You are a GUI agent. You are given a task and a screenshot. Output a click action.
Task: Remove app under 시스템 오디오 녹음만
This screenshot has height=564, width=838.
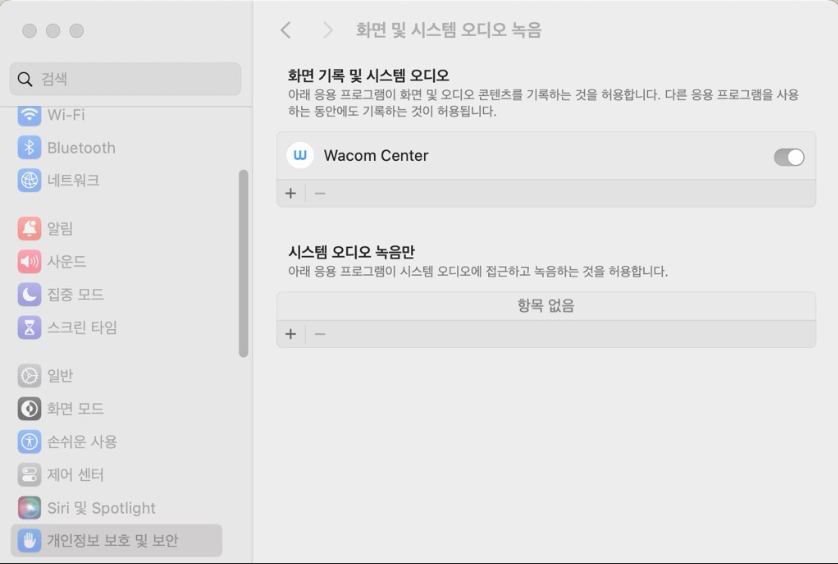(x=320, y=334)
